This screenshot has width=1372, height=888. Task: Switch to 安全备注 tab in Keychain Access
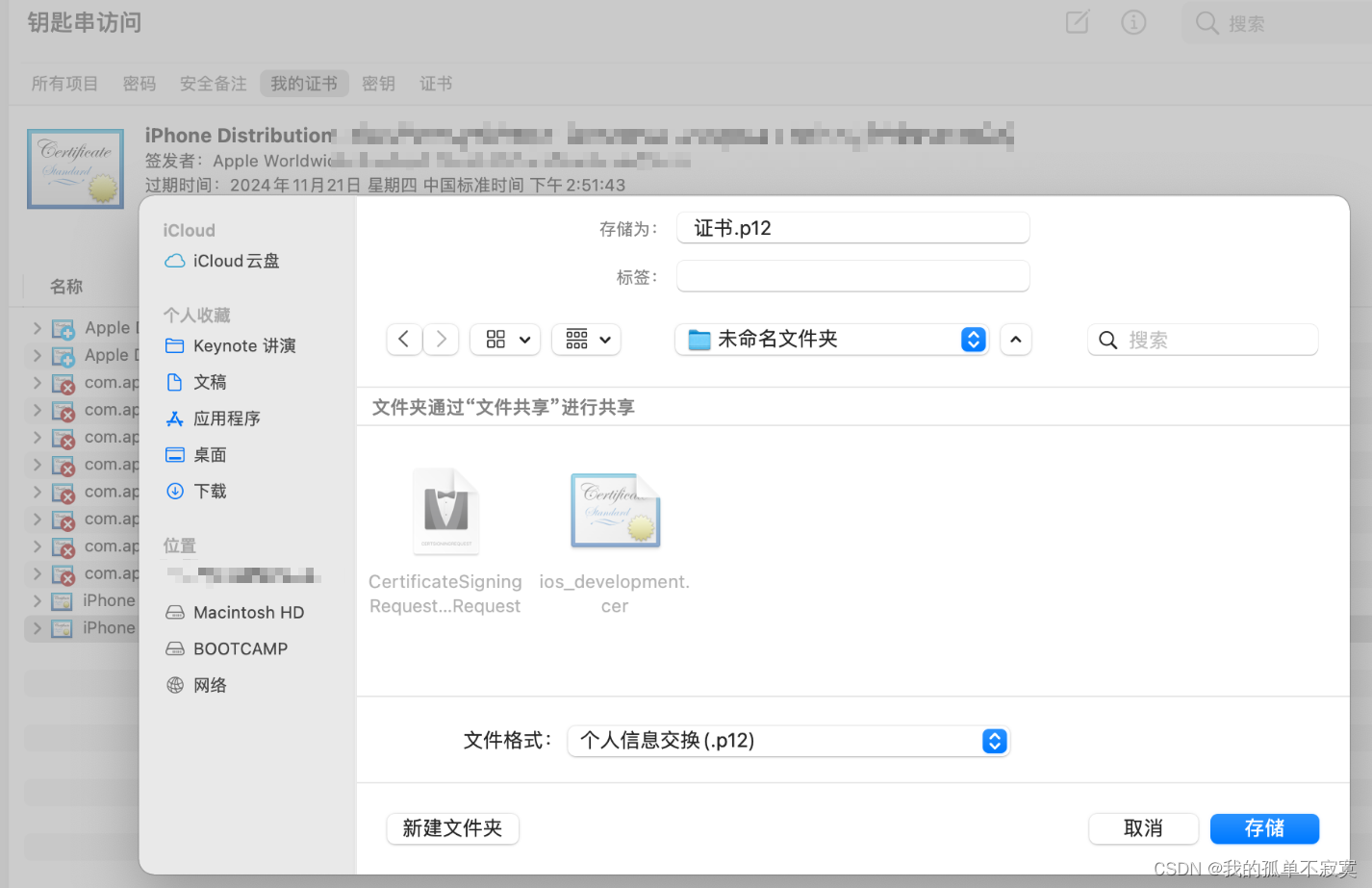click(x=214, y=84)
